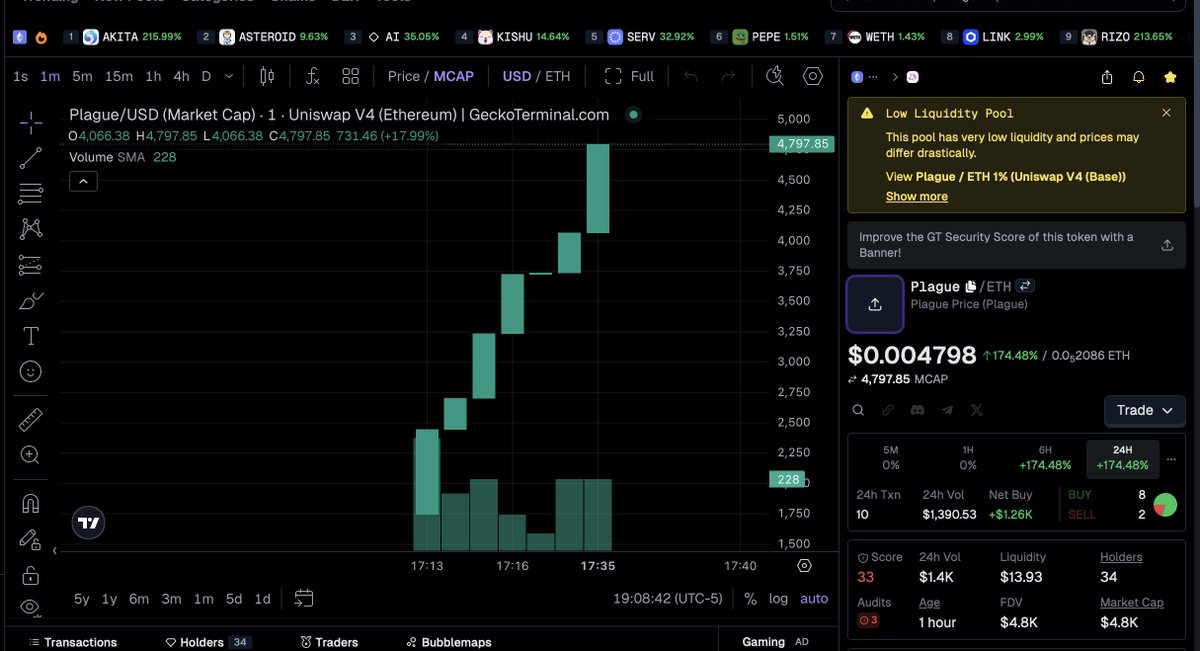The image size is (1200, 651).
Task: Open the chart layout templates grid
Action: click(351, 76)
